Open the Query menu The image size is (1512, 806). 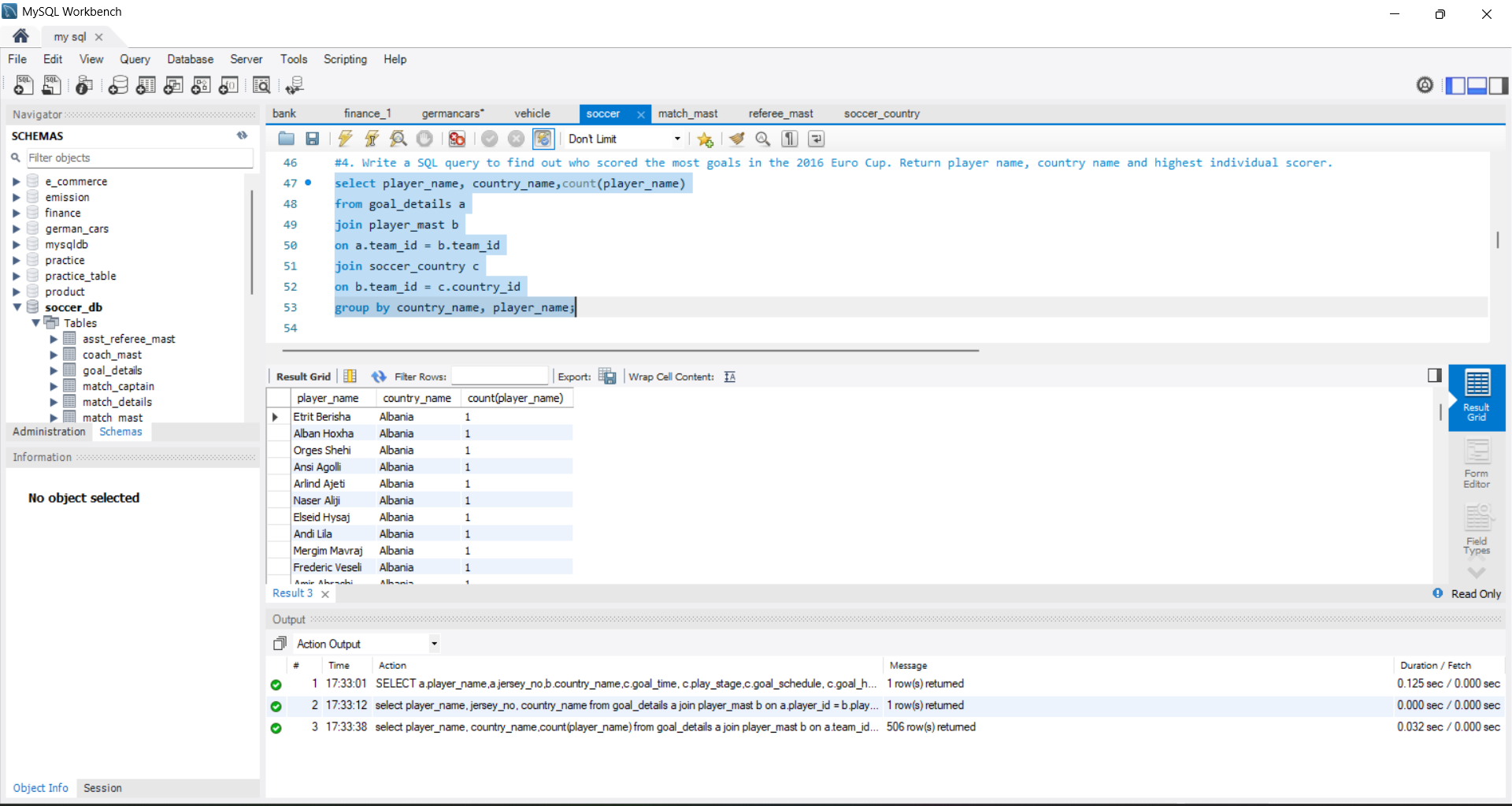pos(135,59)
